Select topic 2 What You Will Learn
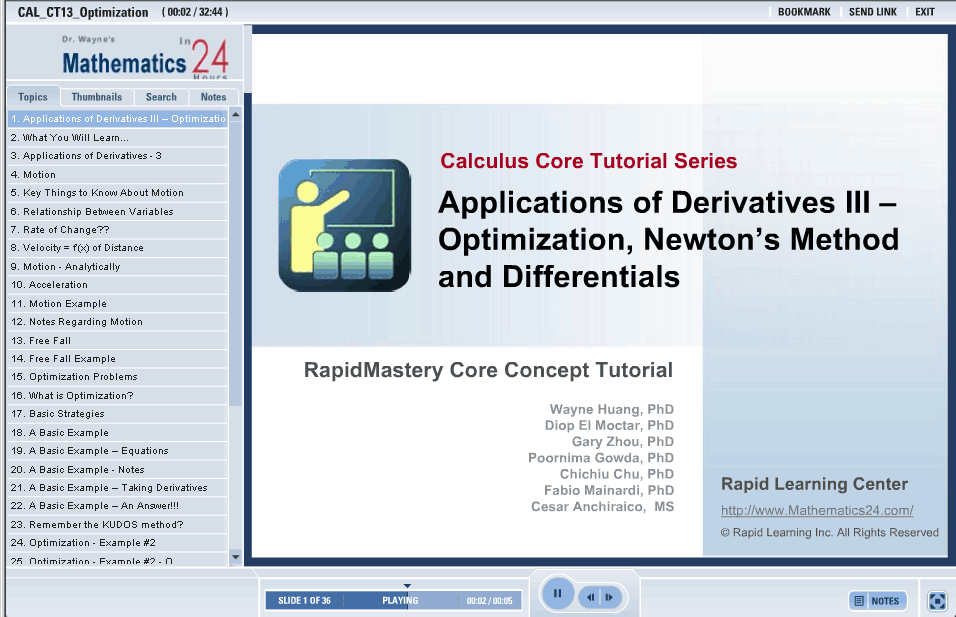956x617 pixels. tap(118, 137)
